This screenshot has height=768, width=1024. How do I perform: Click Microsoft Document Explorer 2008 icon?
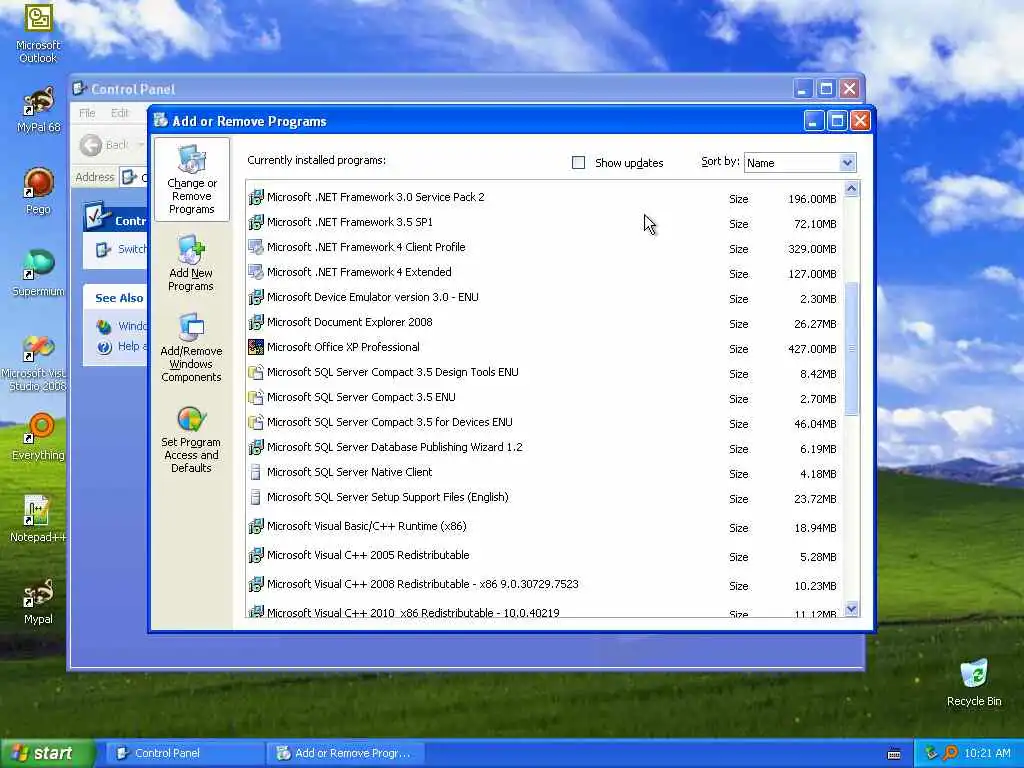[256, 322]
